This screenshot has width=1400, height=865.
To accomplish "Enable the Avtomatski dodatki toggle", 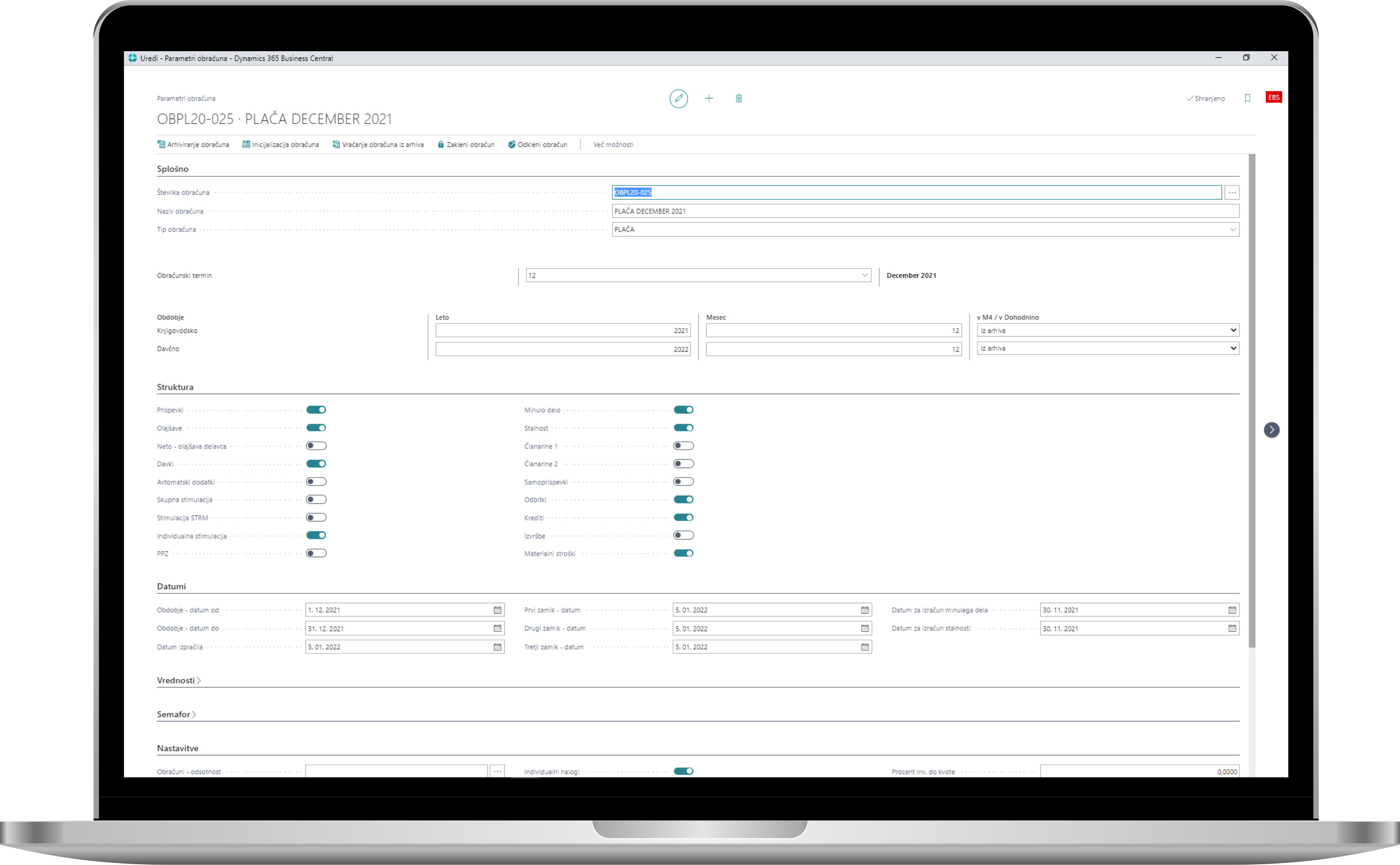I will (316, 482).
